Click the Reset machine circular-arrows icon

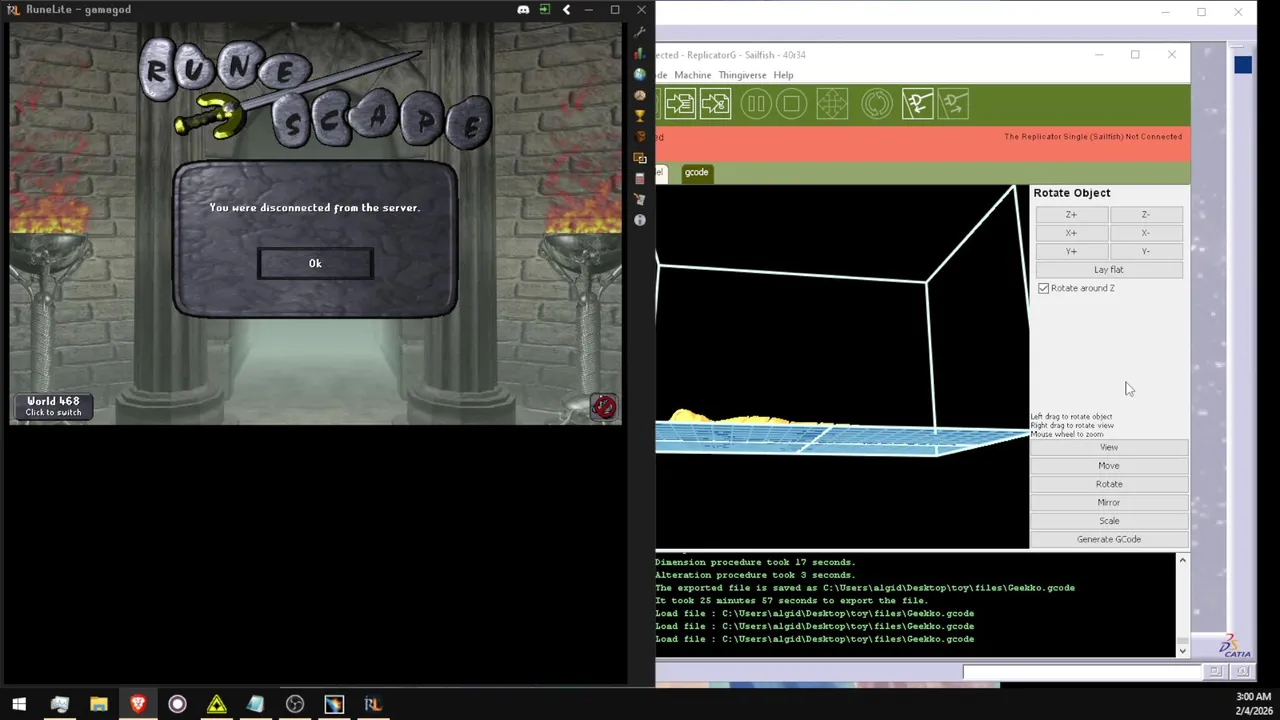876,104
